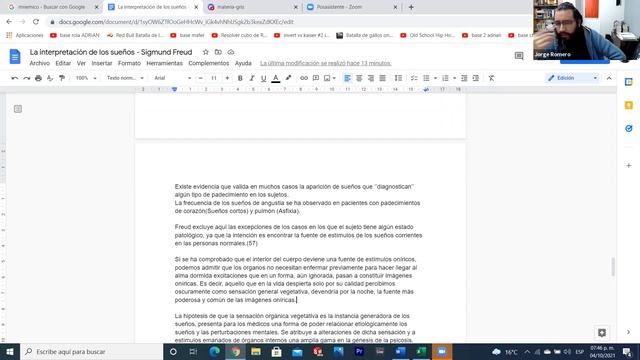Open Windows Start menu

pos(10,351)
